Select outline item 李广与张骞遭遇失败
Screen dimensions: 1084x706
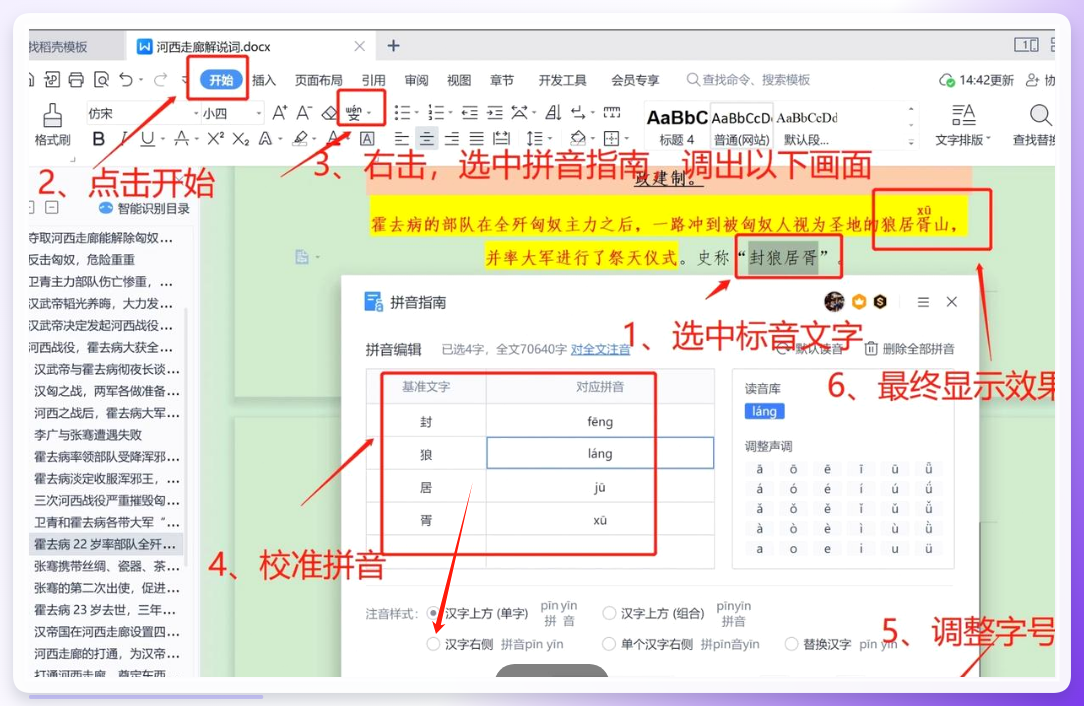click(x=88, y=435)
